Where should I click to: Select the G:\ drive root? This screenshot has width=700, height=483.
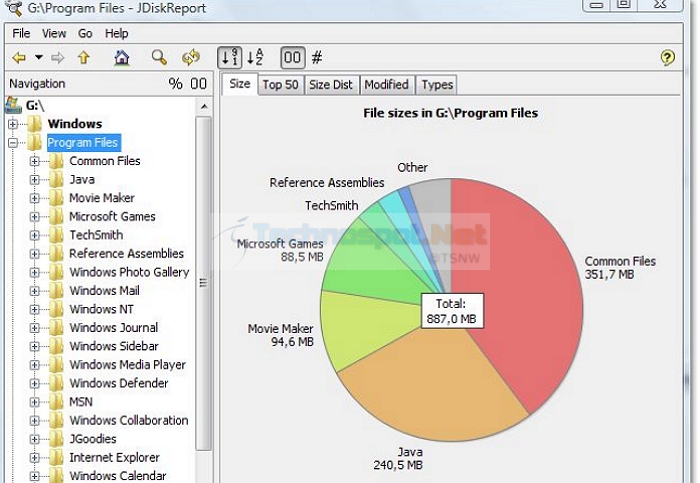35,105
